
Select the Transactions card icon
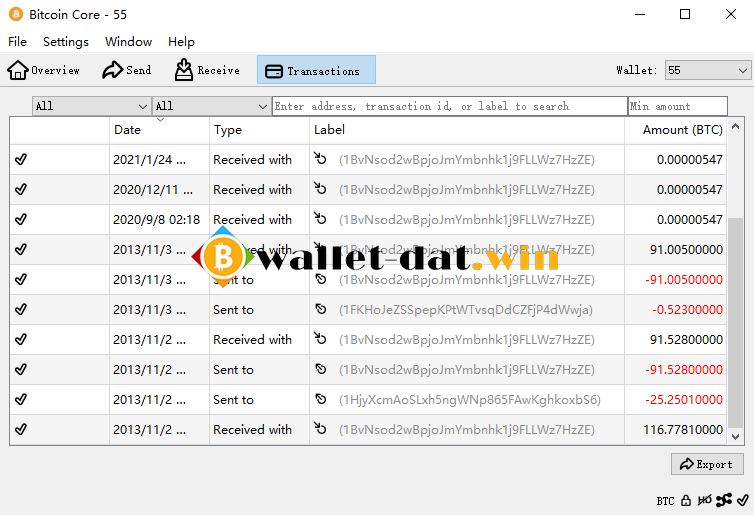(x=274, y=71)
